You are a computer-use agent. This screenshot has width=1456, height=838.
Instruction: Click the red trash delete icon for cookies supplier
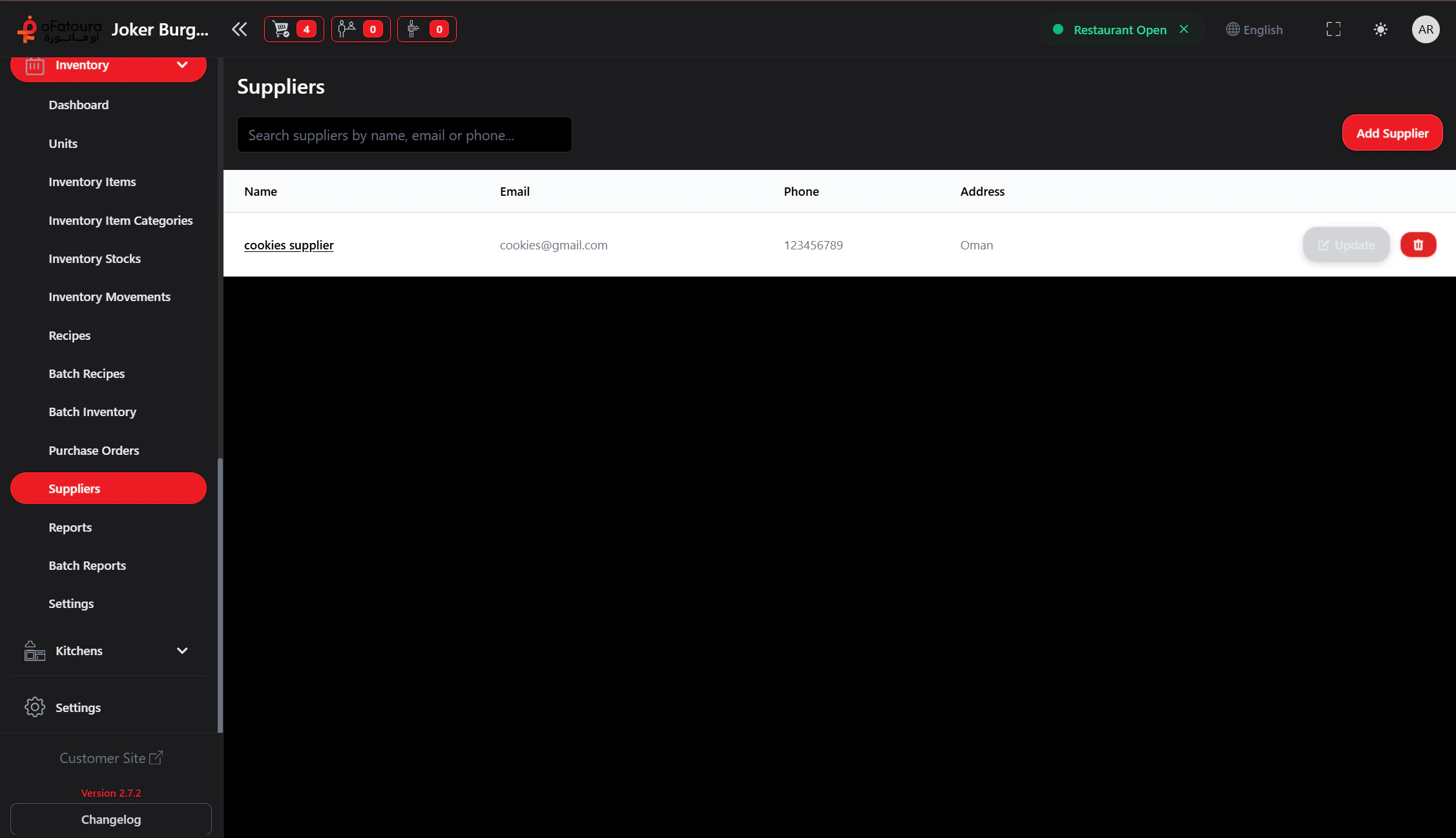tap(1418, 245)
